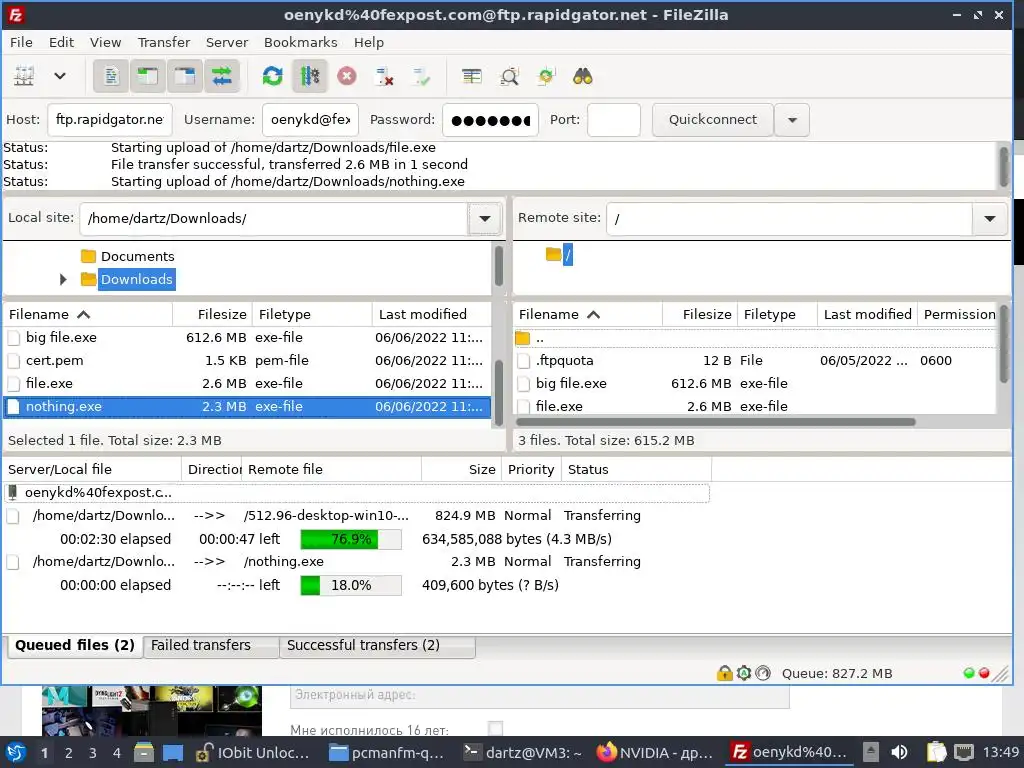Click the Quickconnect button
The width and height of the screenshot is (1024, 768).
[712, 120]
